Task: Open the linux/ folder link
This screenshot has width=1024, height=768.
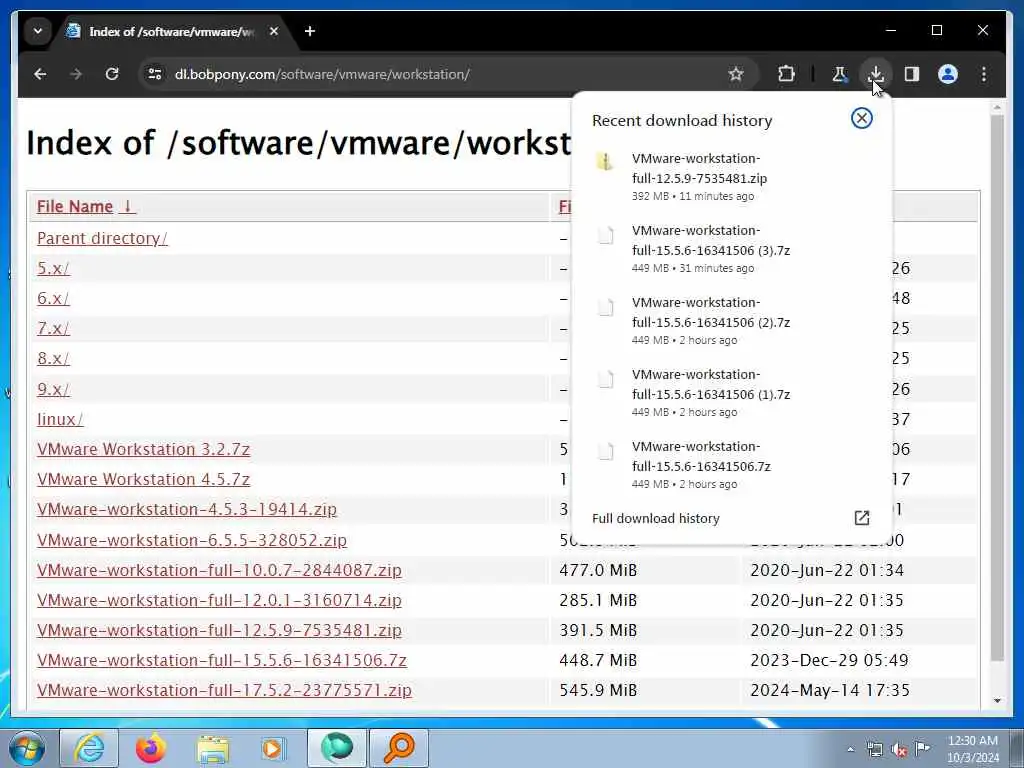Action: click(x=60, y=419)
